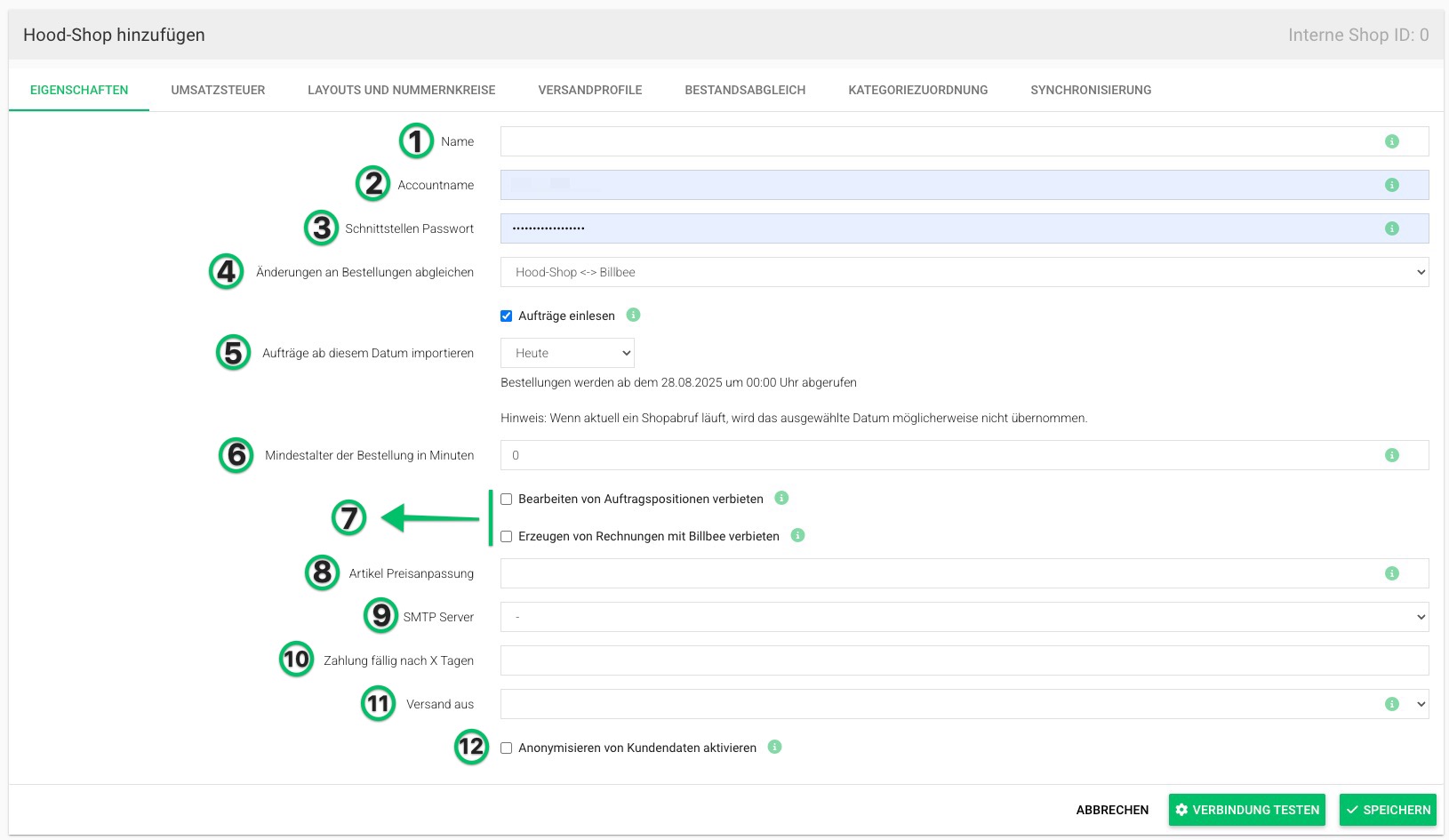Viewport: 1449px width, 840px height.
Task: Expand the Versand aus dropdown arrow
Action: 1421,704
